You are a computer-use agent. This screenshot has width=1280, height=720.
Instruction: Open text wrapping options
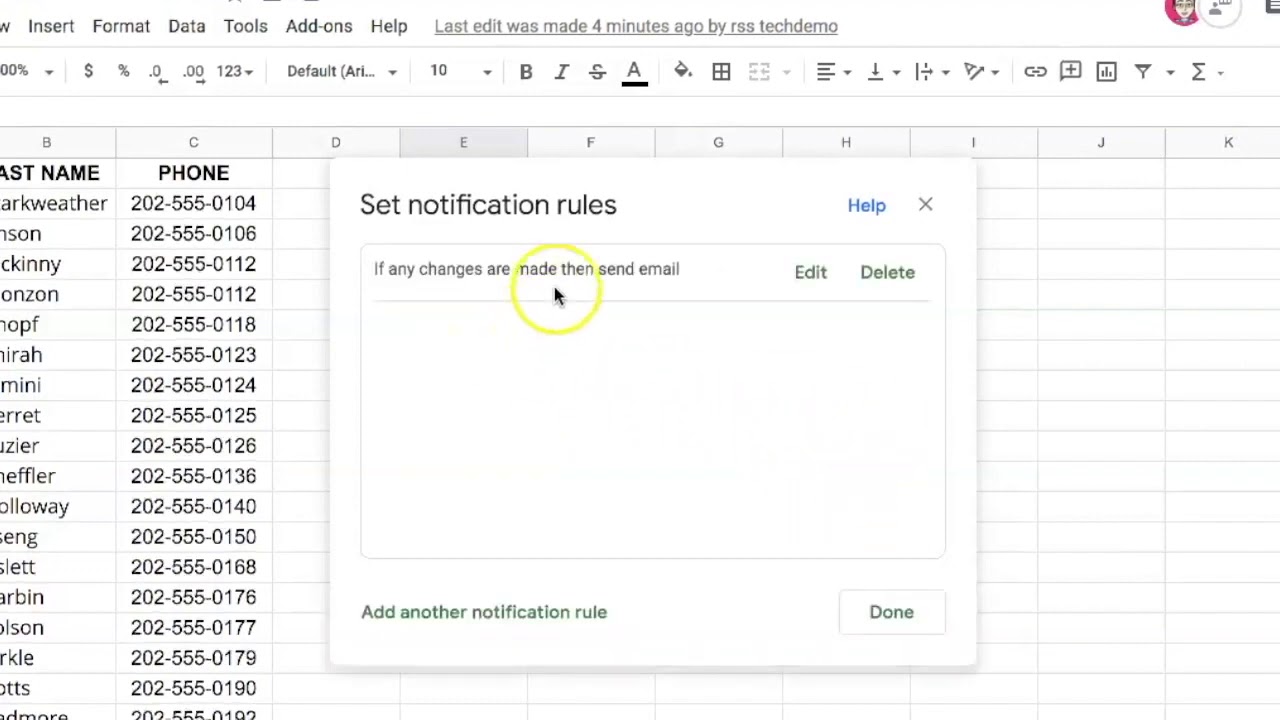tap(930, 71)
